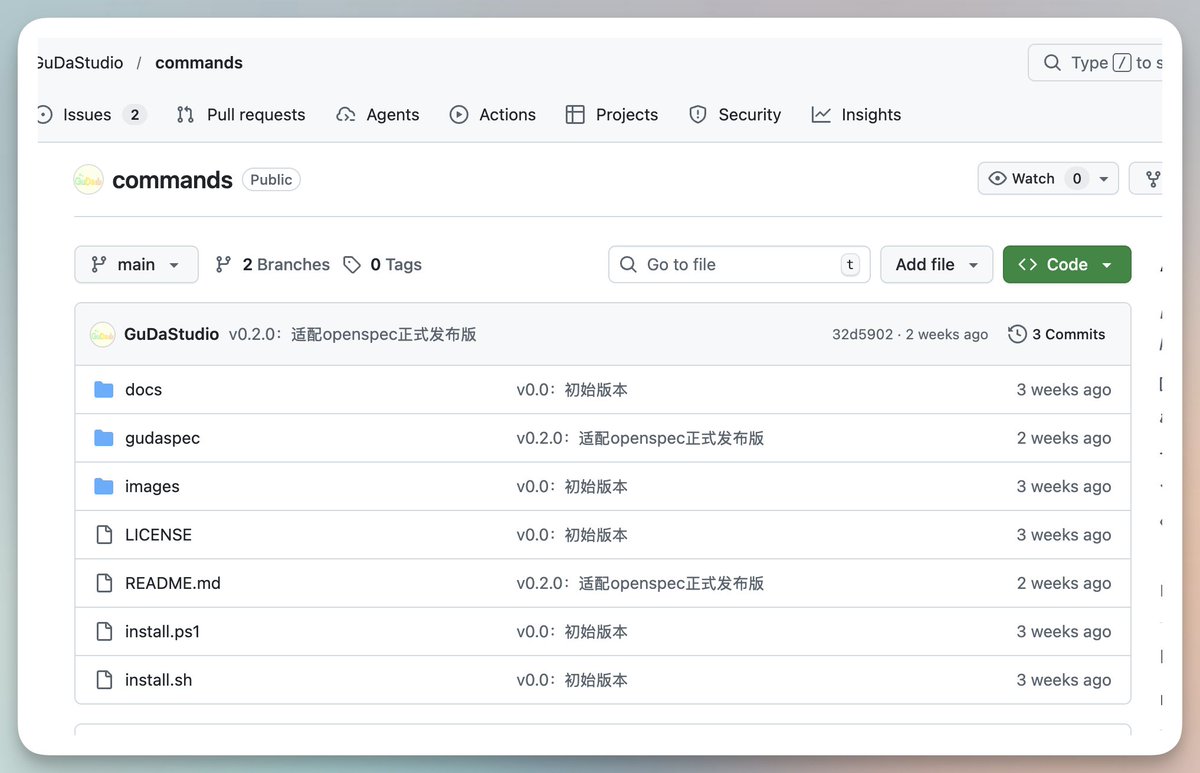Click install.ps1 row commit message
Screen dimensions: 1200x773
[x=572, y=632]
